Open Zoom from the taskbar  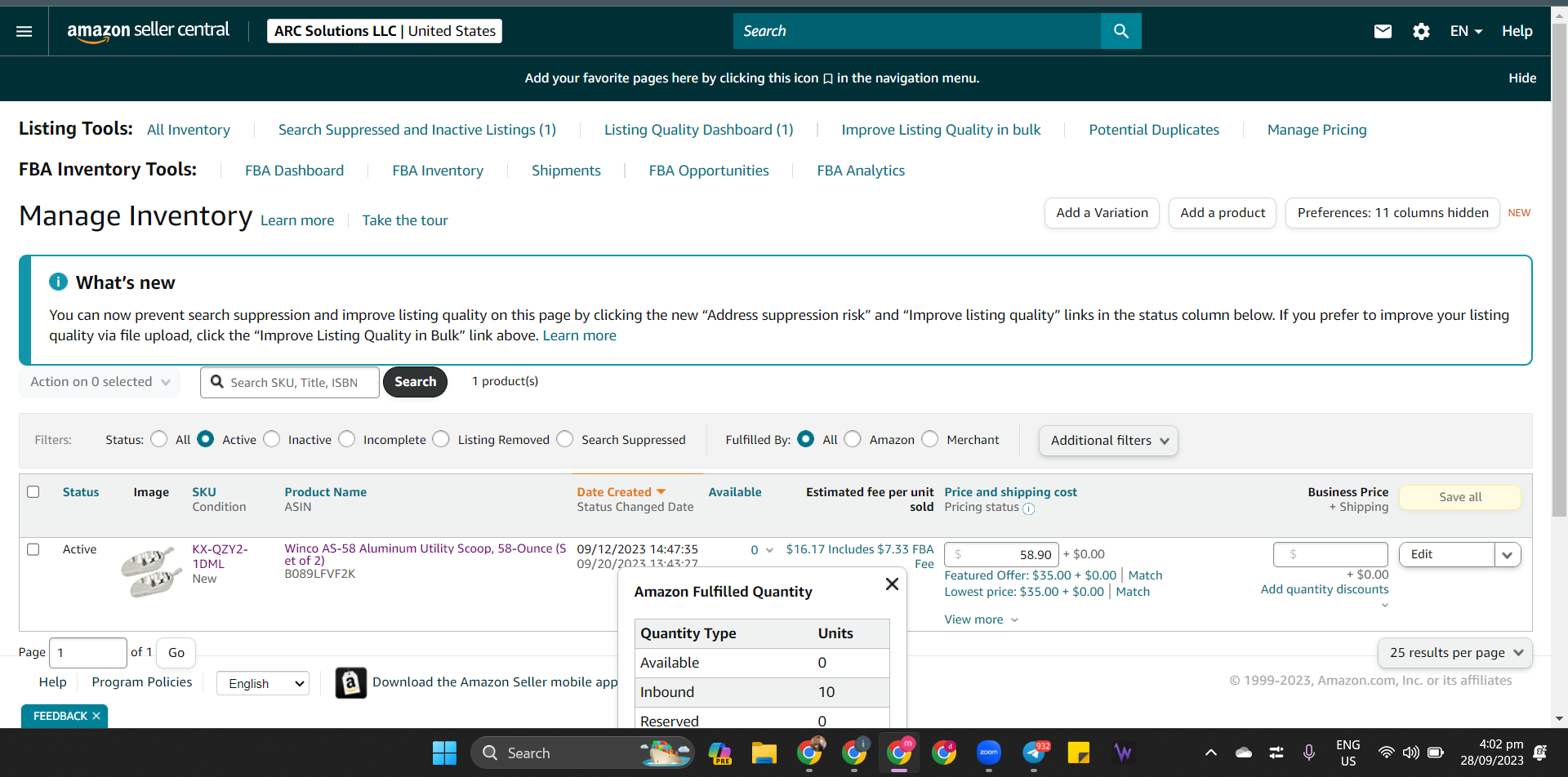[989, 753]
